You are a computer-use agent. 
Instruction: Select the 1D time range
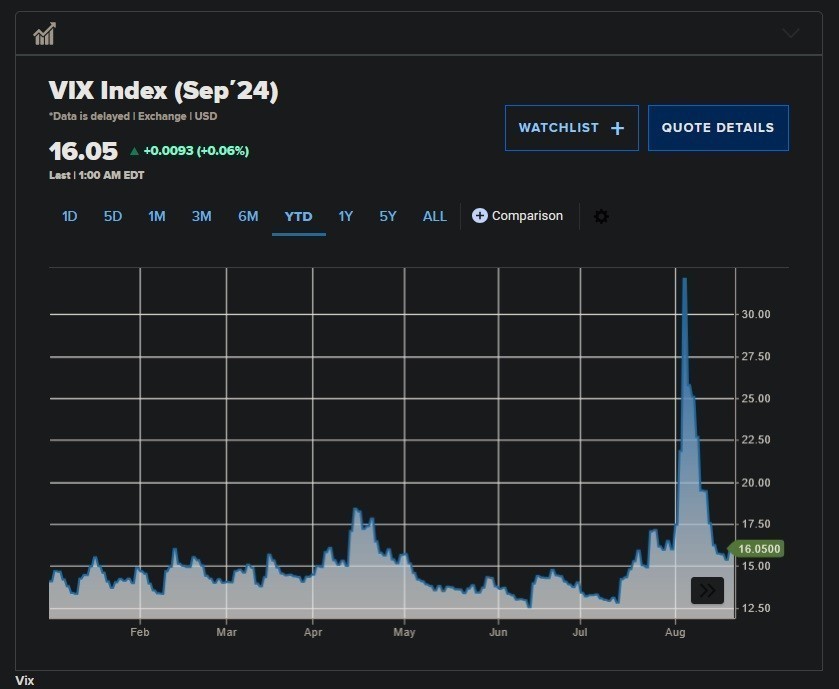tap(70, 216)
